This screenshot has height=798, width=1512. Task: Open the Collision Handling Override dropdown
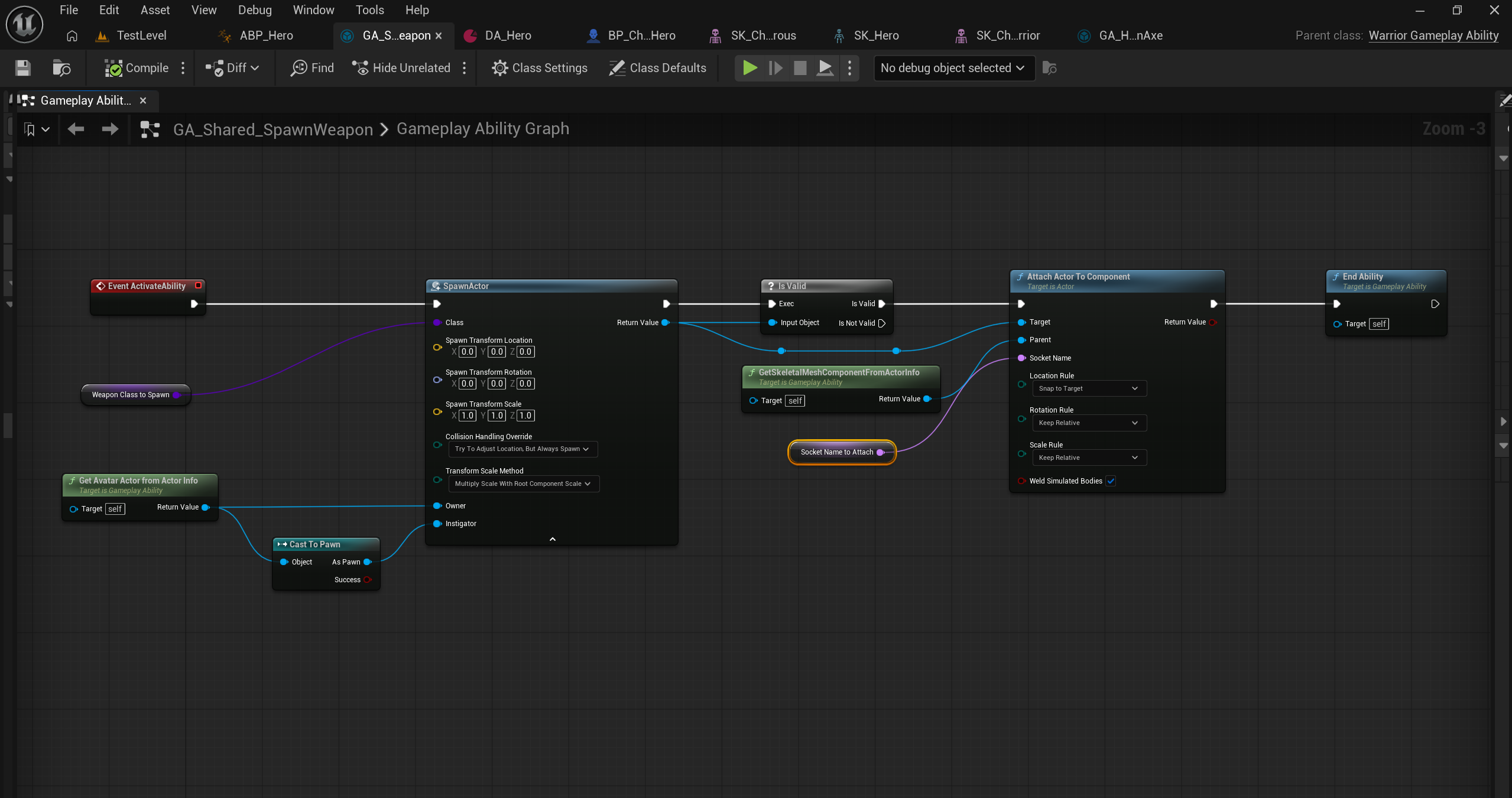(x=523, y=449)
